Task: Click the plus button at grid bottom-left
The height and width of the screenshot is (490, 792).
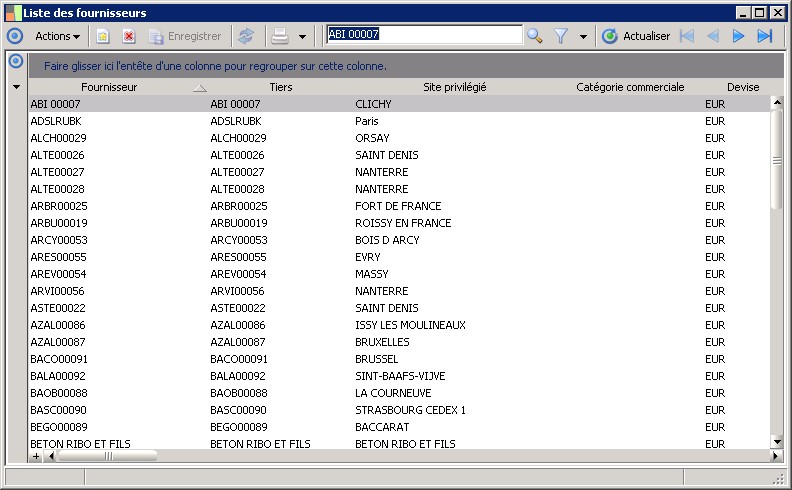Action: [36, 456]
